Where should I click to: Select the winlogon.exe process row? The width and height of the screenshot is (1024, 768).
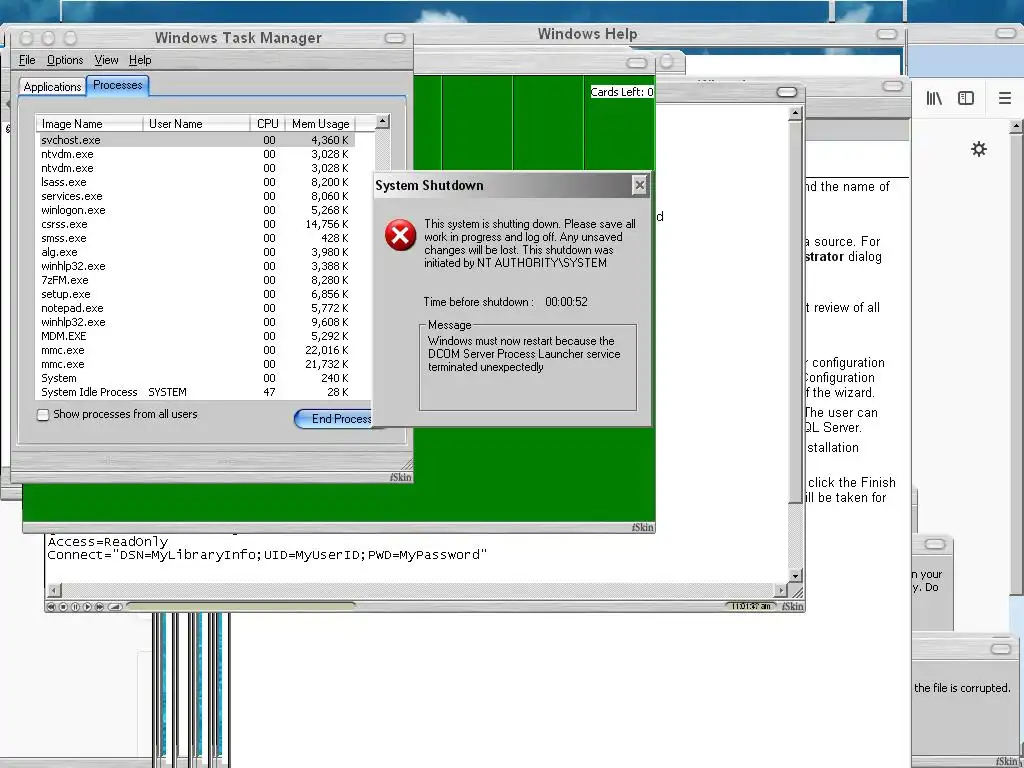coord(196,210)
